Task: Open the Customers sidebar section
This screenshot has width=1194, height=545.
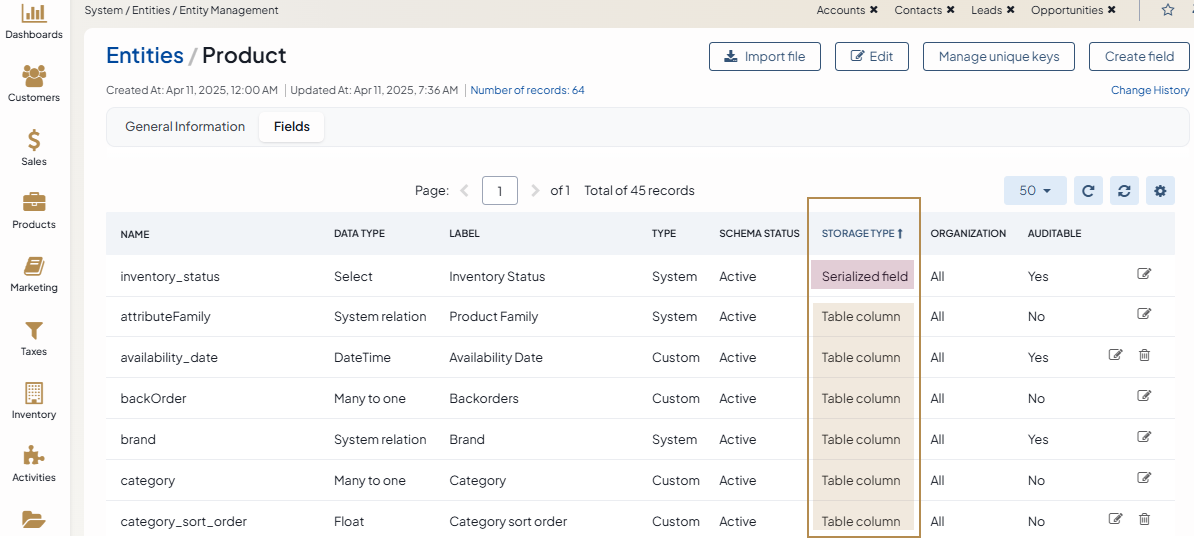Action: 34,84
